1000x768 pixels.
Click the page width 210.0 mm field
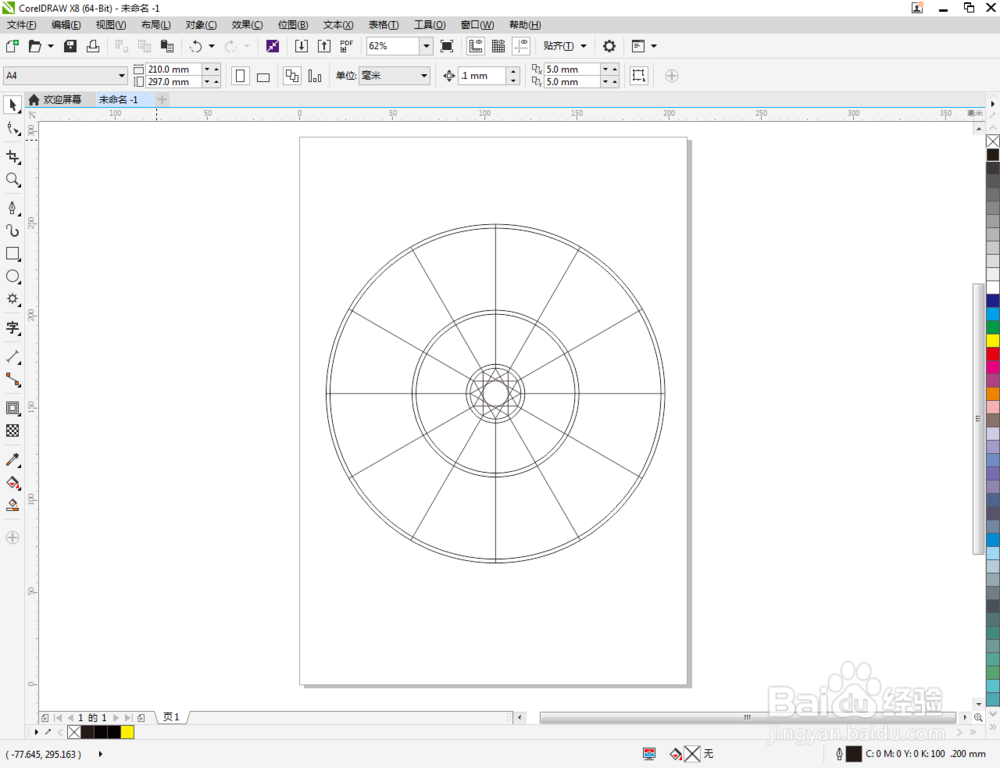point(174,69)
